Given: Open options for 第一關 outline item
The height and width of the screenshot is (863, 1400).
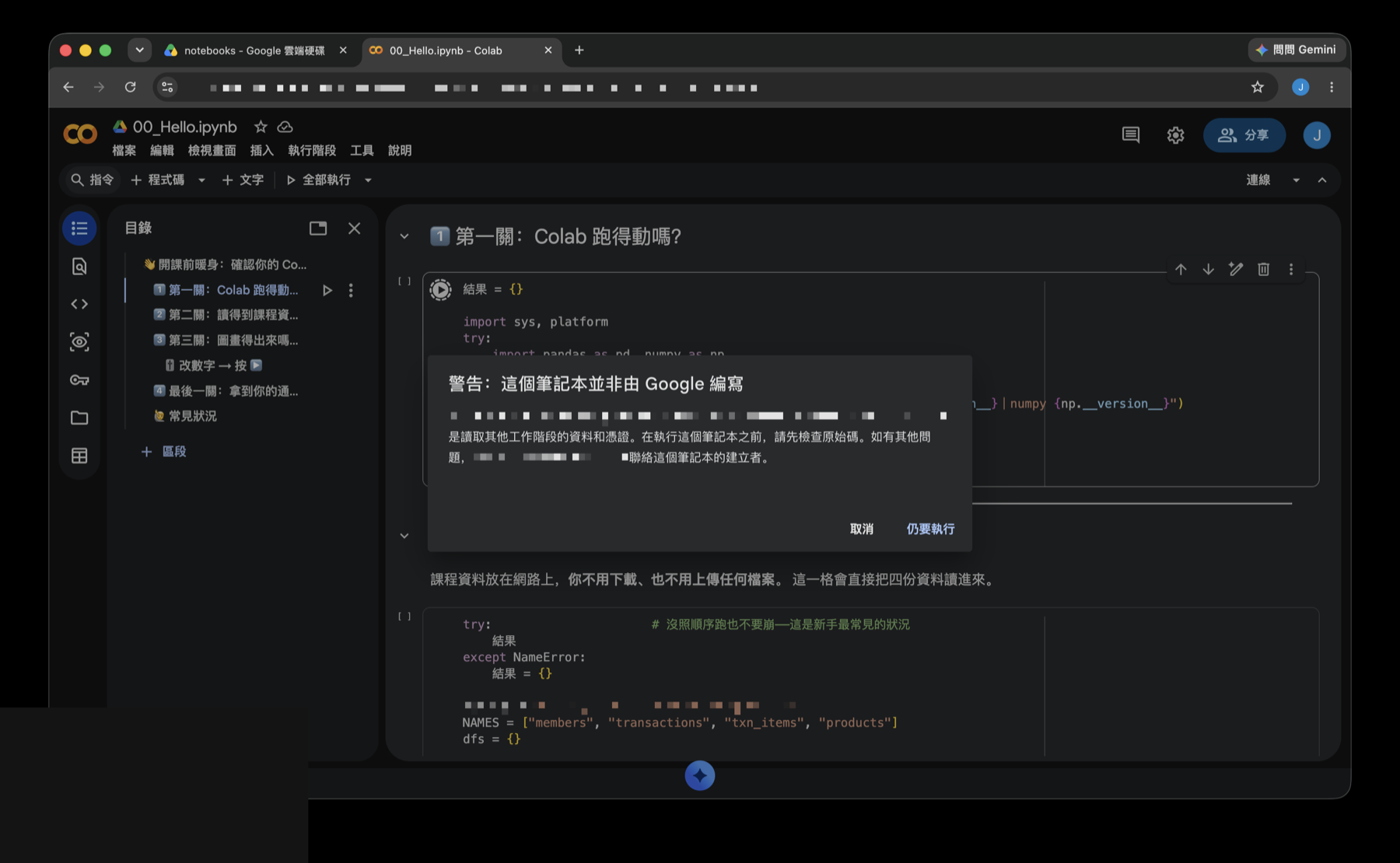Looking at the screenshot, I should 351,290.
